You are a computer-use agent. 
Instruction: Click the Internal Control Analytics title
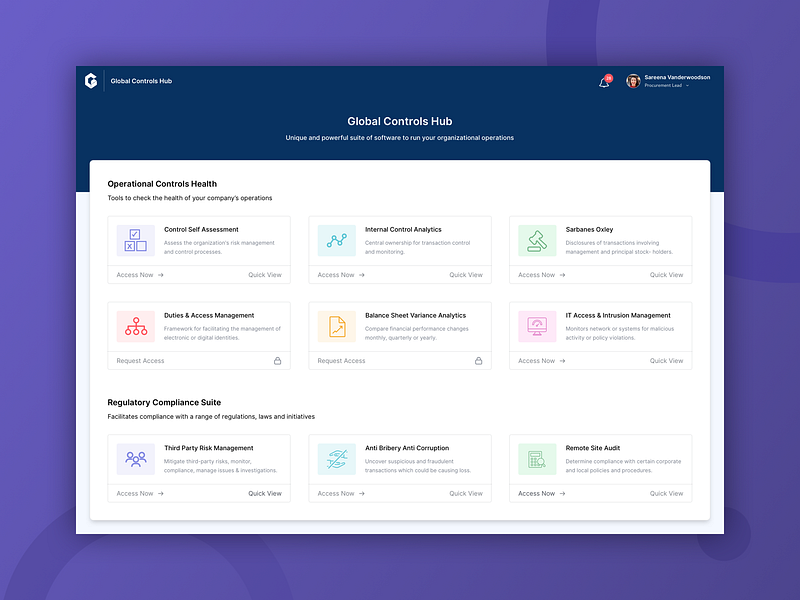click(x=403, y=230)
